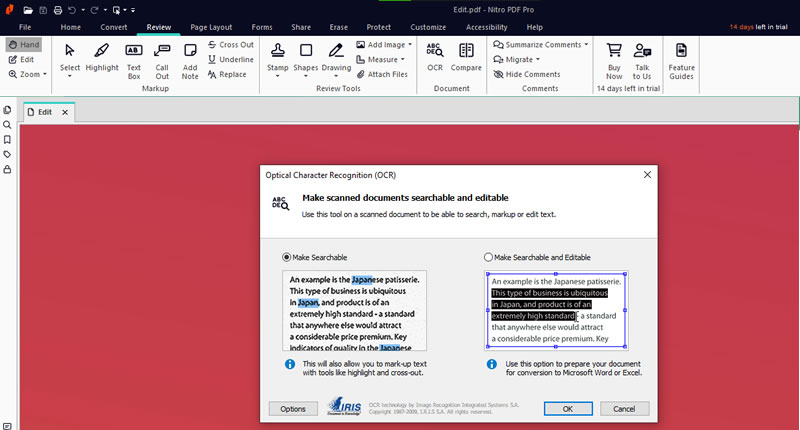This screenshot has width=800, height=430.
Task: Click the Print quick access icon
Action: pyautogui.click(x=58, y=10)
